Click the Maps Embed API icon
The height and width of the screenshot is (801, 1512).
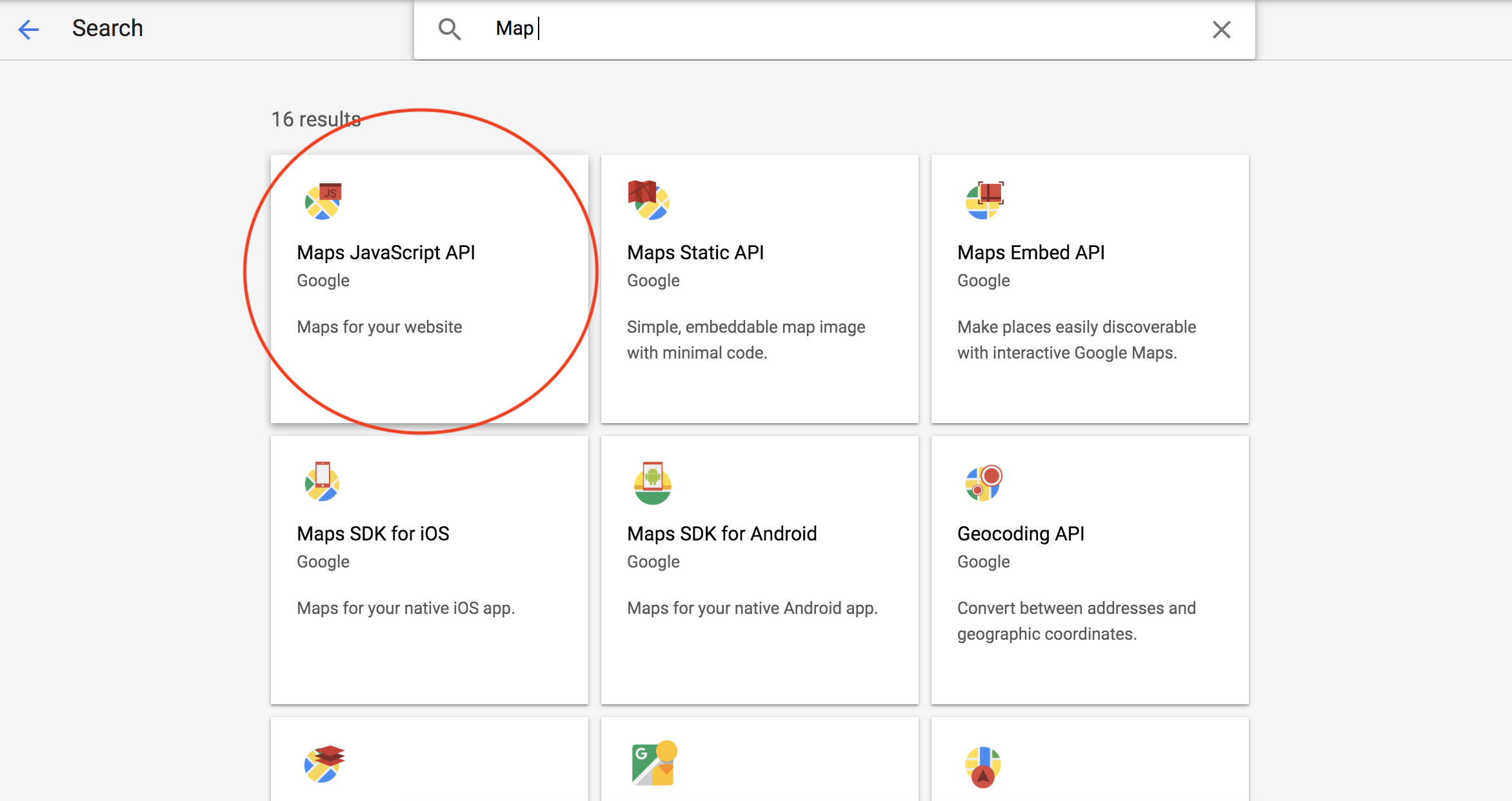click(984, 201)
